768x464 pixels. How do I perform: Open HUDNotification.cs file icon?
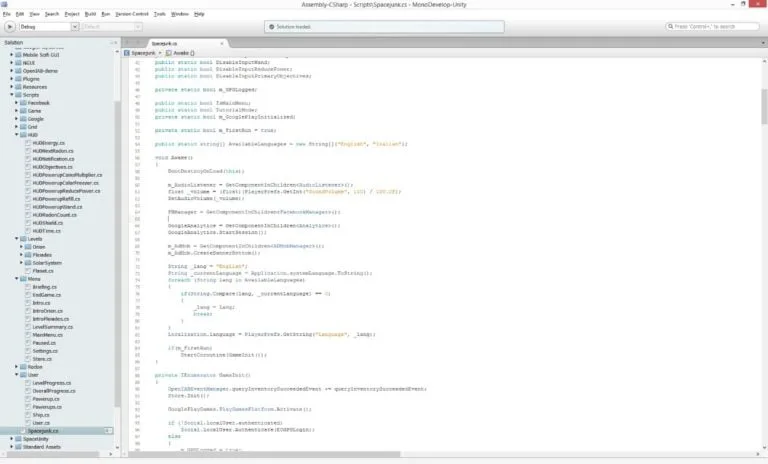[x=28, y=159]
